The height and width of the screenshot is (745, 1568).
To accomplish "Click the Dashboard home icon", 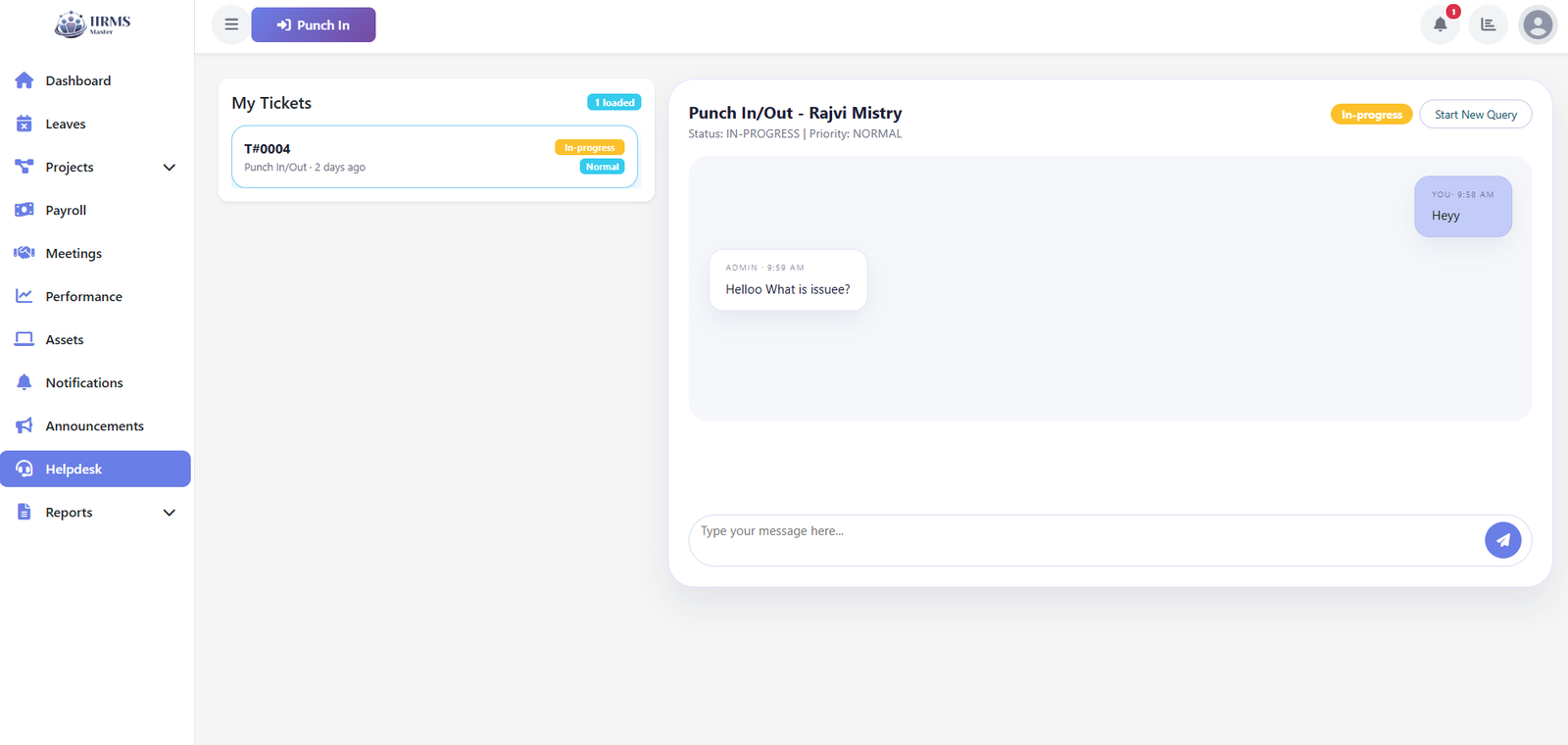I will [x=24, y=80].
